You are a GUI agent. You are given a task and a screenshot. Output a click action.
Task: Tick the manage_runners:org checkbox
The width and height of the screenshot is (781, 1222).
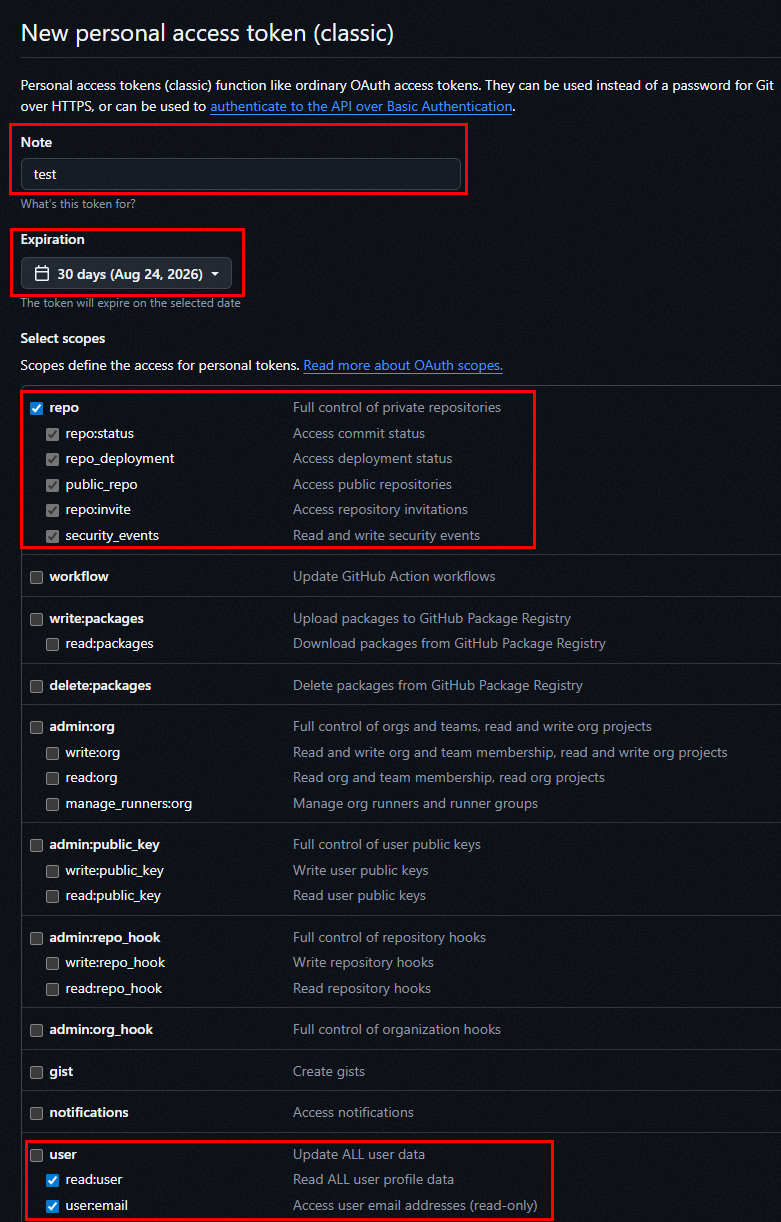coord(53,804)
